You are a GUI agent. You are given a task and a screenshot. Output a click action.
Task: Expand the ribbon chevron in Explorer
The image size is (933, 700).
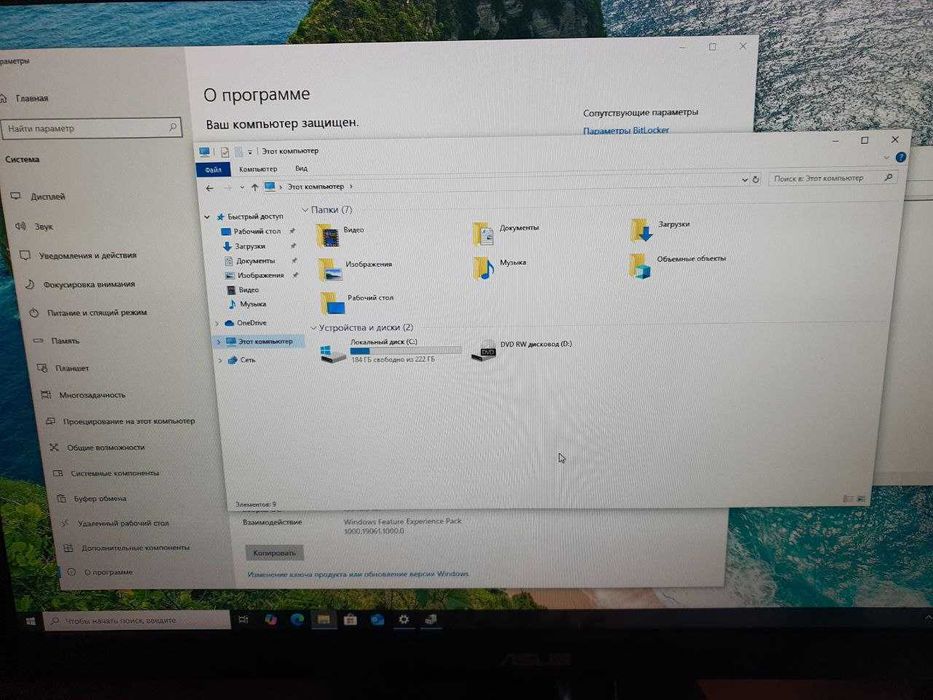coord(887,158)
